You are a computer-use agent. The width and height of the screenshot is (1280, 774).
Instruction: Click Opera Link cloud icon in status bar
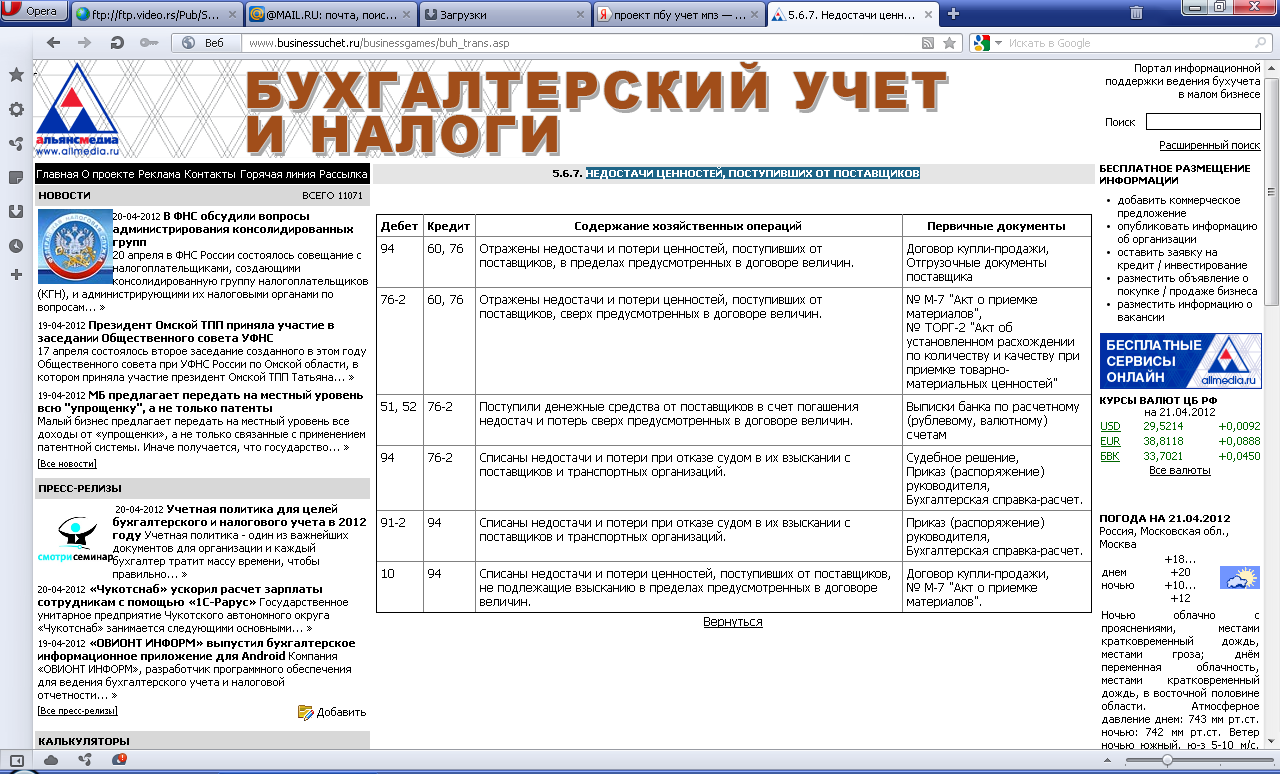coord(51,760)
